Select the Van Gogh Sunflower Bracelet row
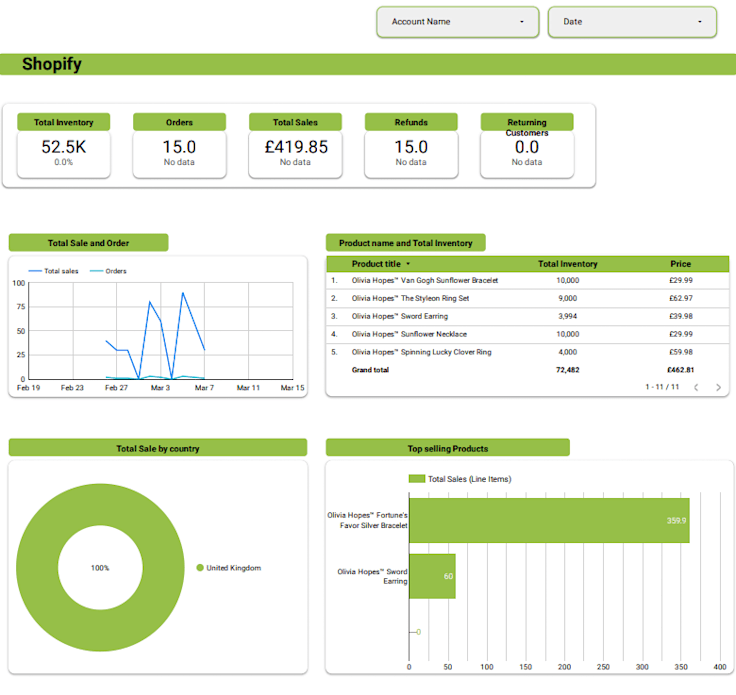This screenshot has width=736, height=695. coord(528,281)
